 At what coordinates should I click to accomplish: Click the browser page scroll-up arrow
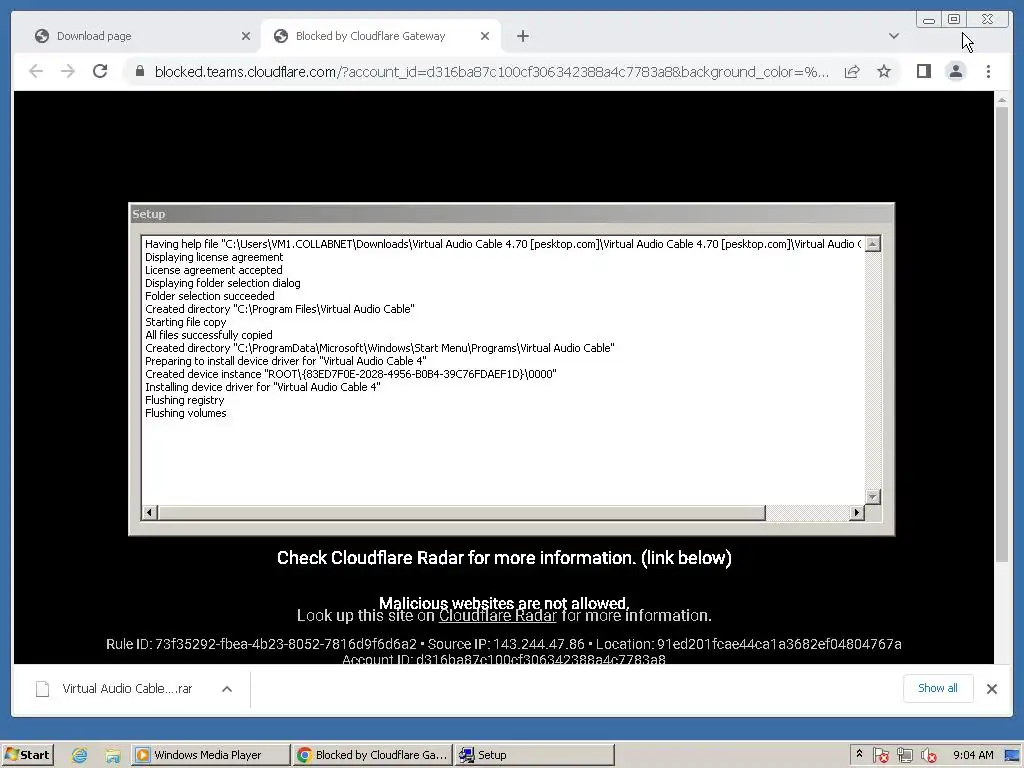(1002, 100)
